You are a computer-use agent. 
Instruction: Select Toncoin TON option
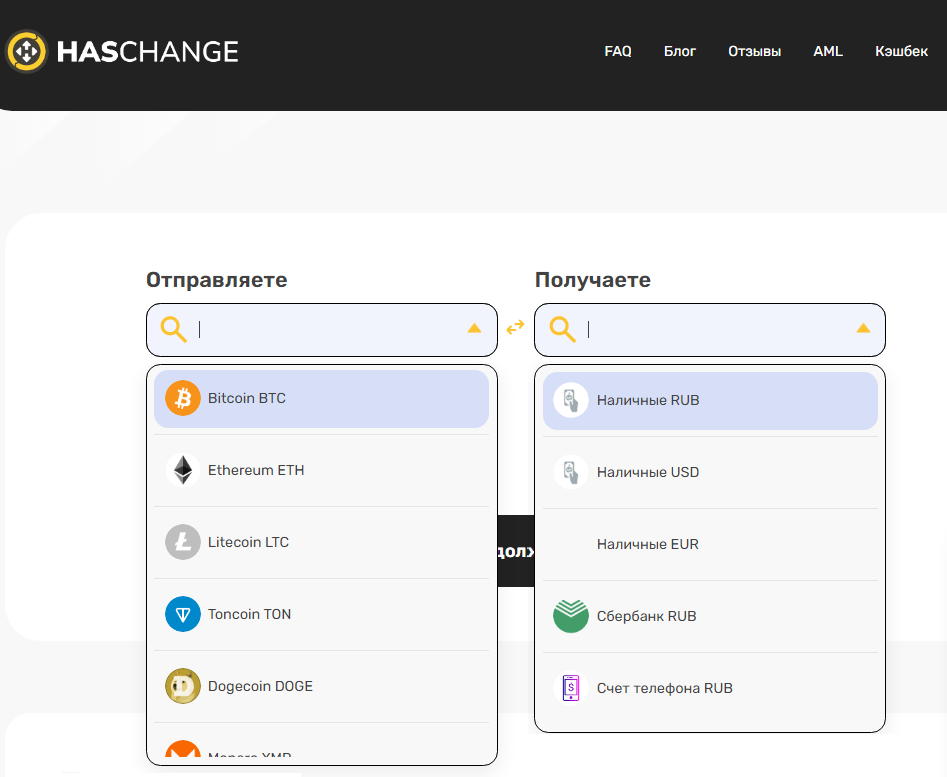click(321, 614)
